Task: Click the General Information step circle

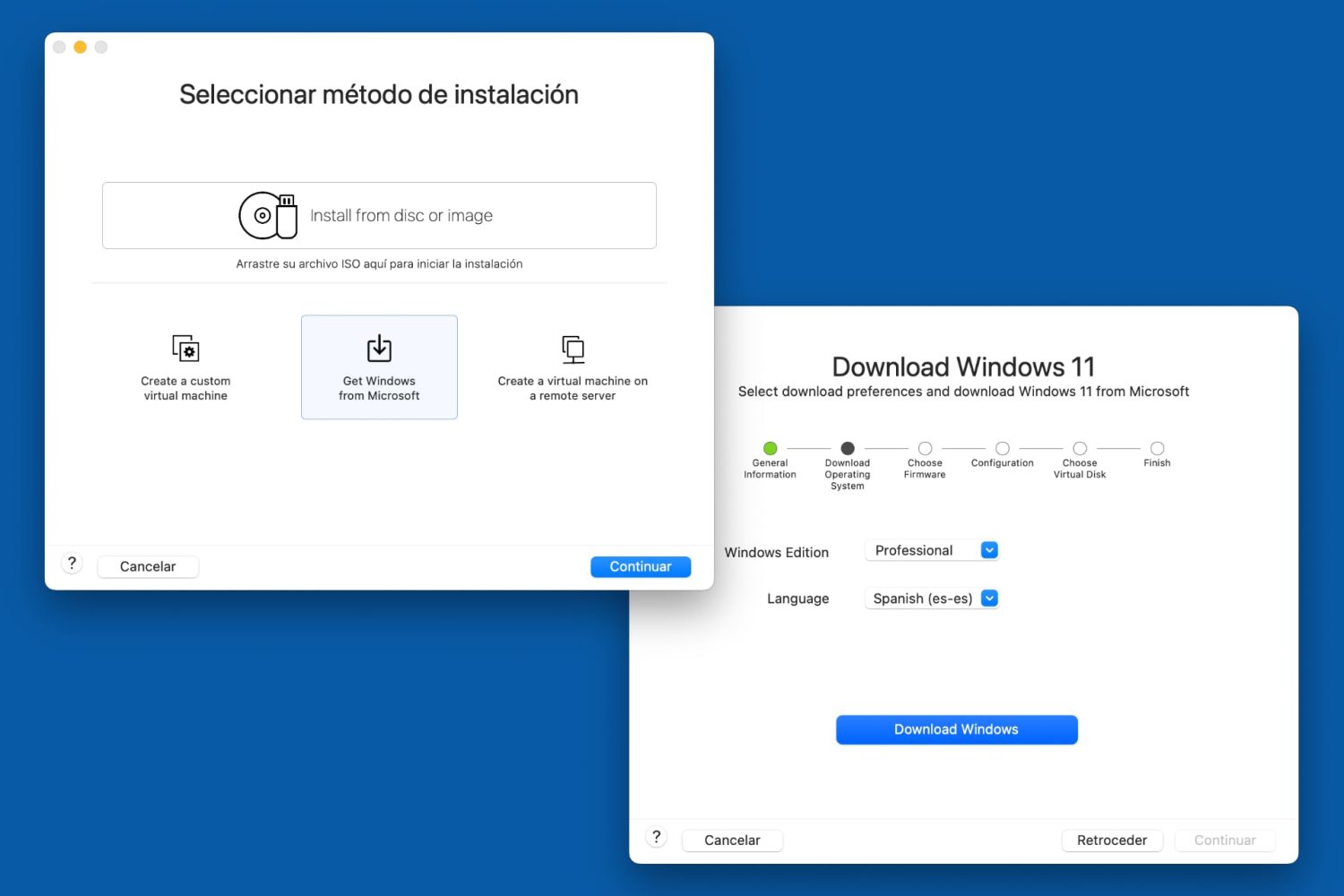Action: click(771, 448)
